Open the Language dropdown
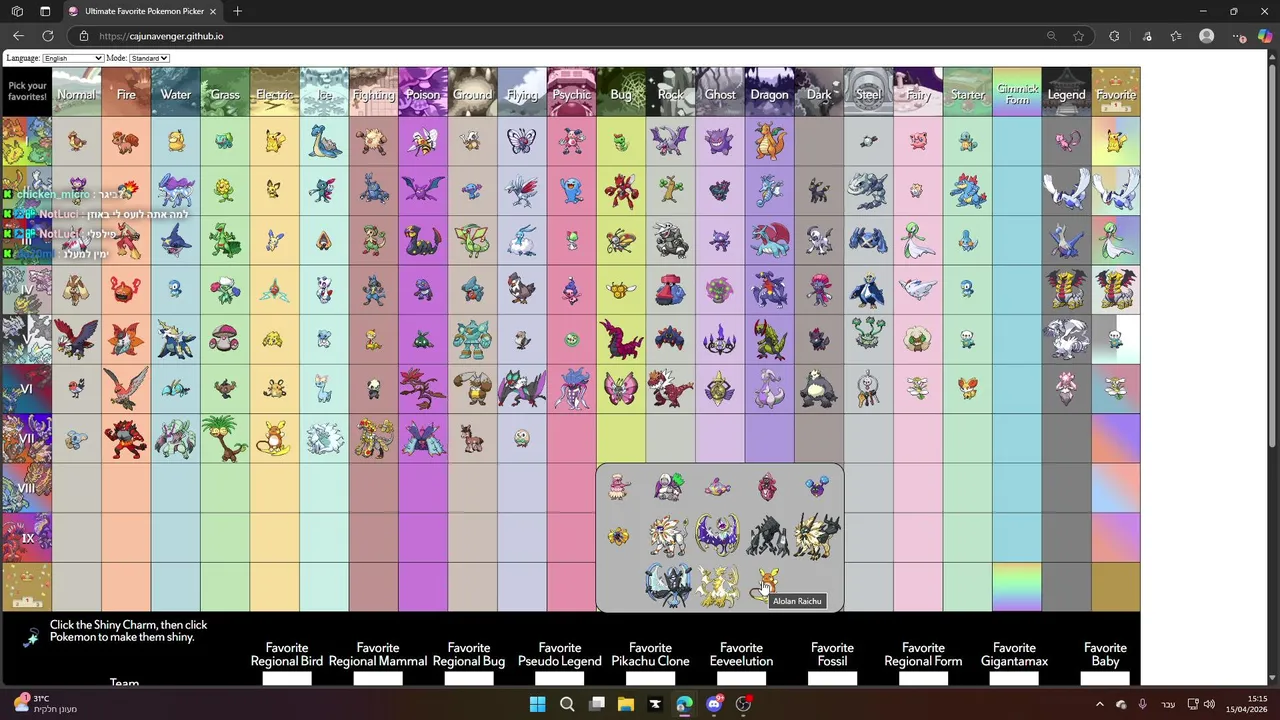This screenshot has height=720, width=1280. point(73,58)
